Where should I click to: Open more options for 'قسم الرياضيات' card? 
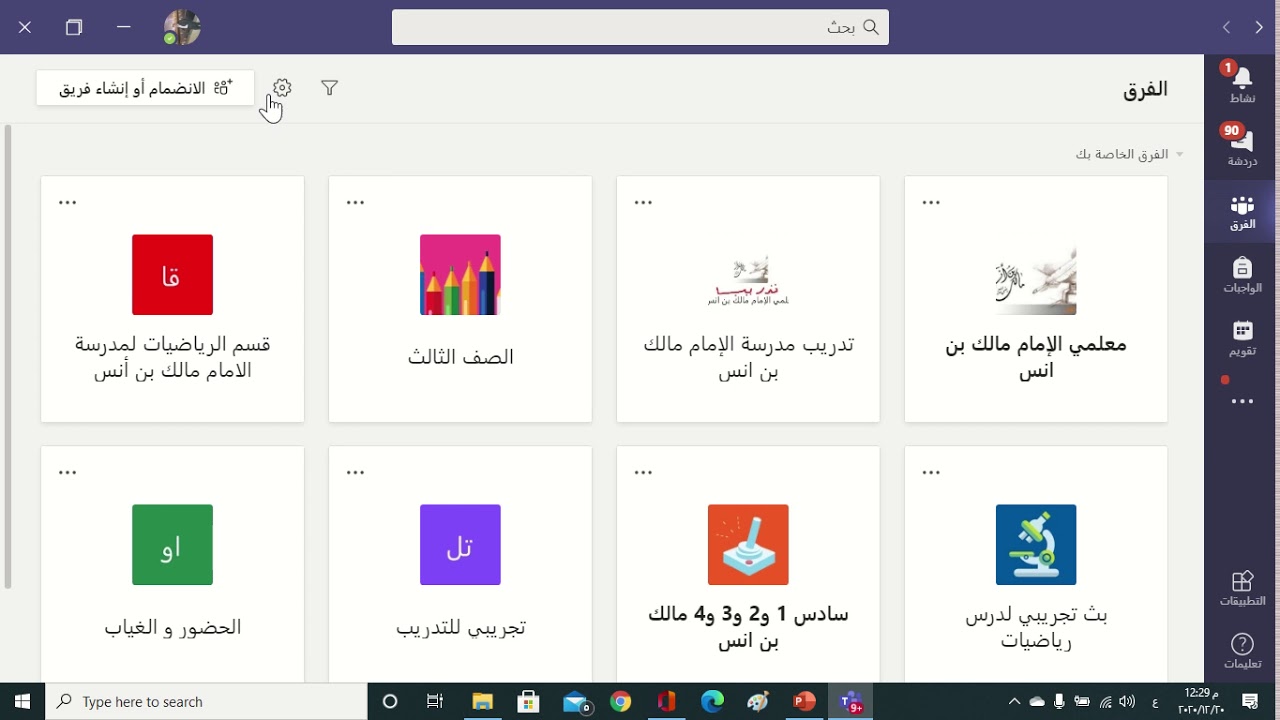pyautogui.click(x=67, y=202)
